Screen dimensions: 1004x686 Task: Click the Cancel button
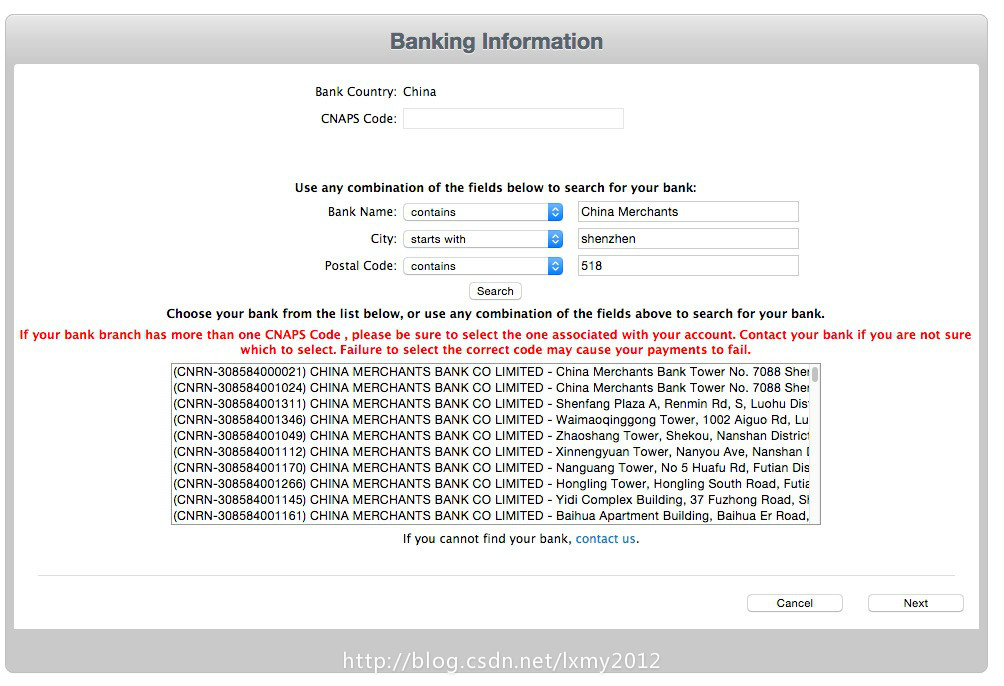pos(795,603)
